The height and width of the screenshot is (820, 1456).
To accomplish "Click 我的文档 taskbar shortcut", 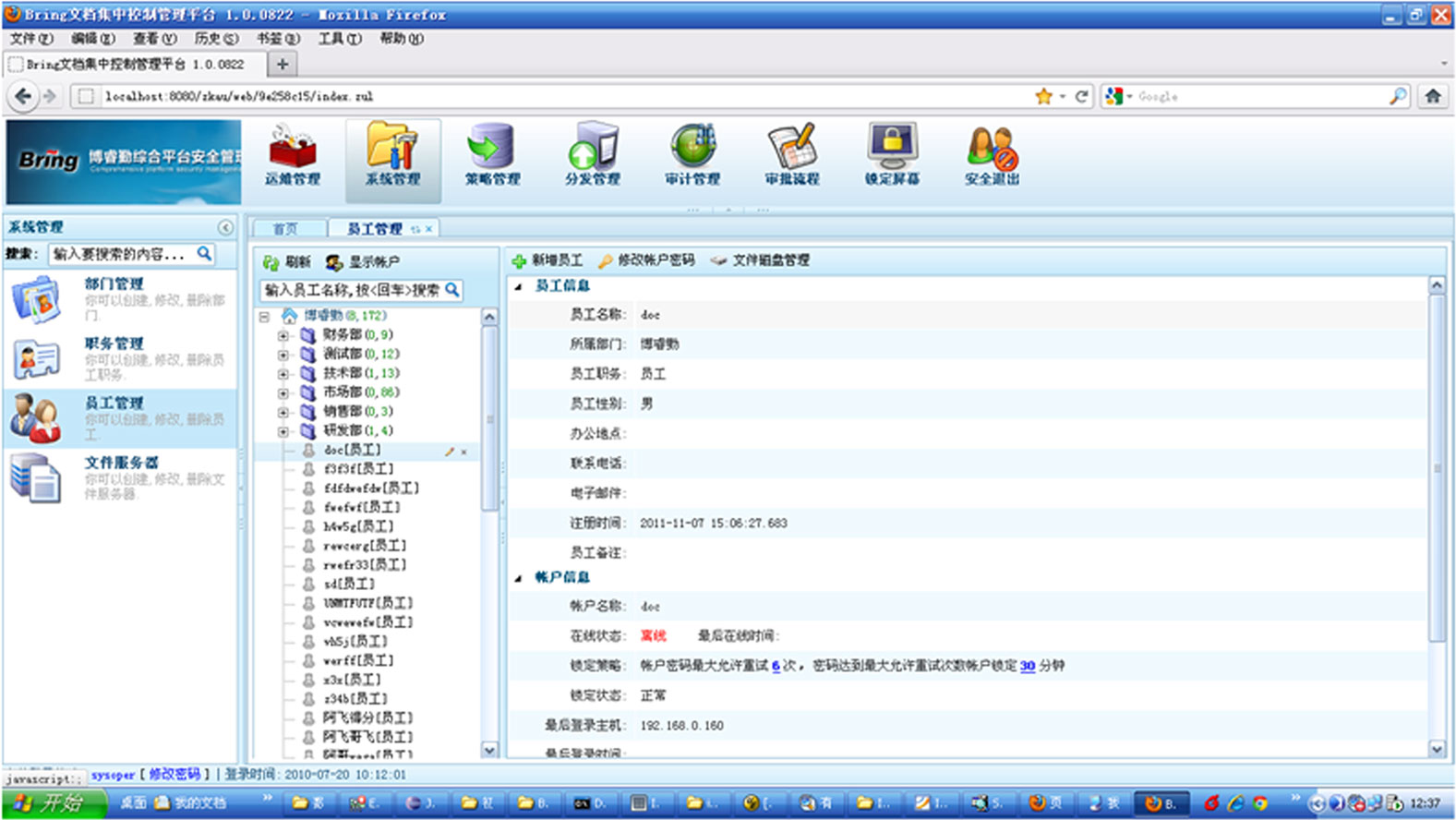I will [x=191, y=803].
